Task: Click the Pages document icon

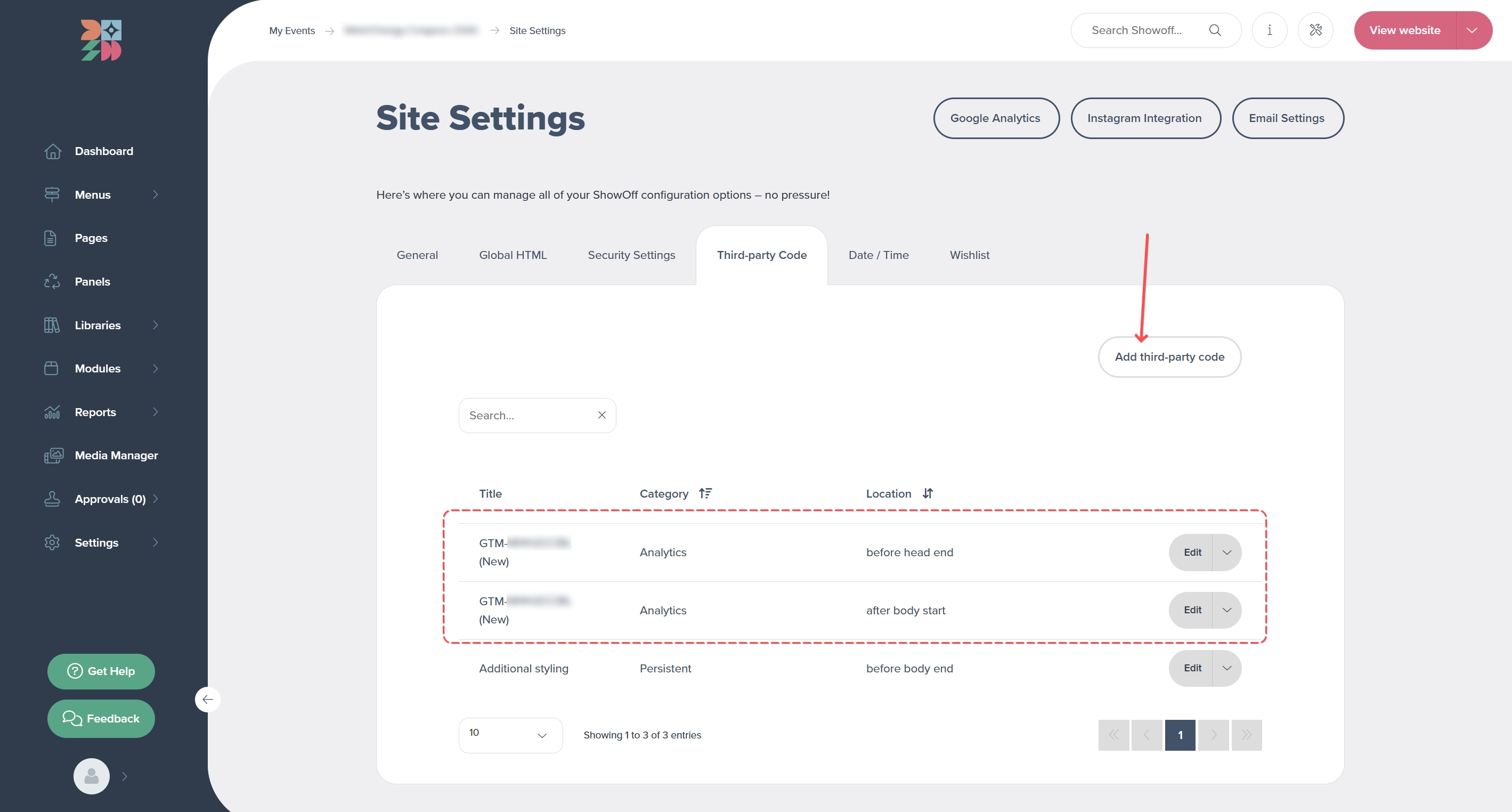Action: pyautogui.click(x=51, y=238)
